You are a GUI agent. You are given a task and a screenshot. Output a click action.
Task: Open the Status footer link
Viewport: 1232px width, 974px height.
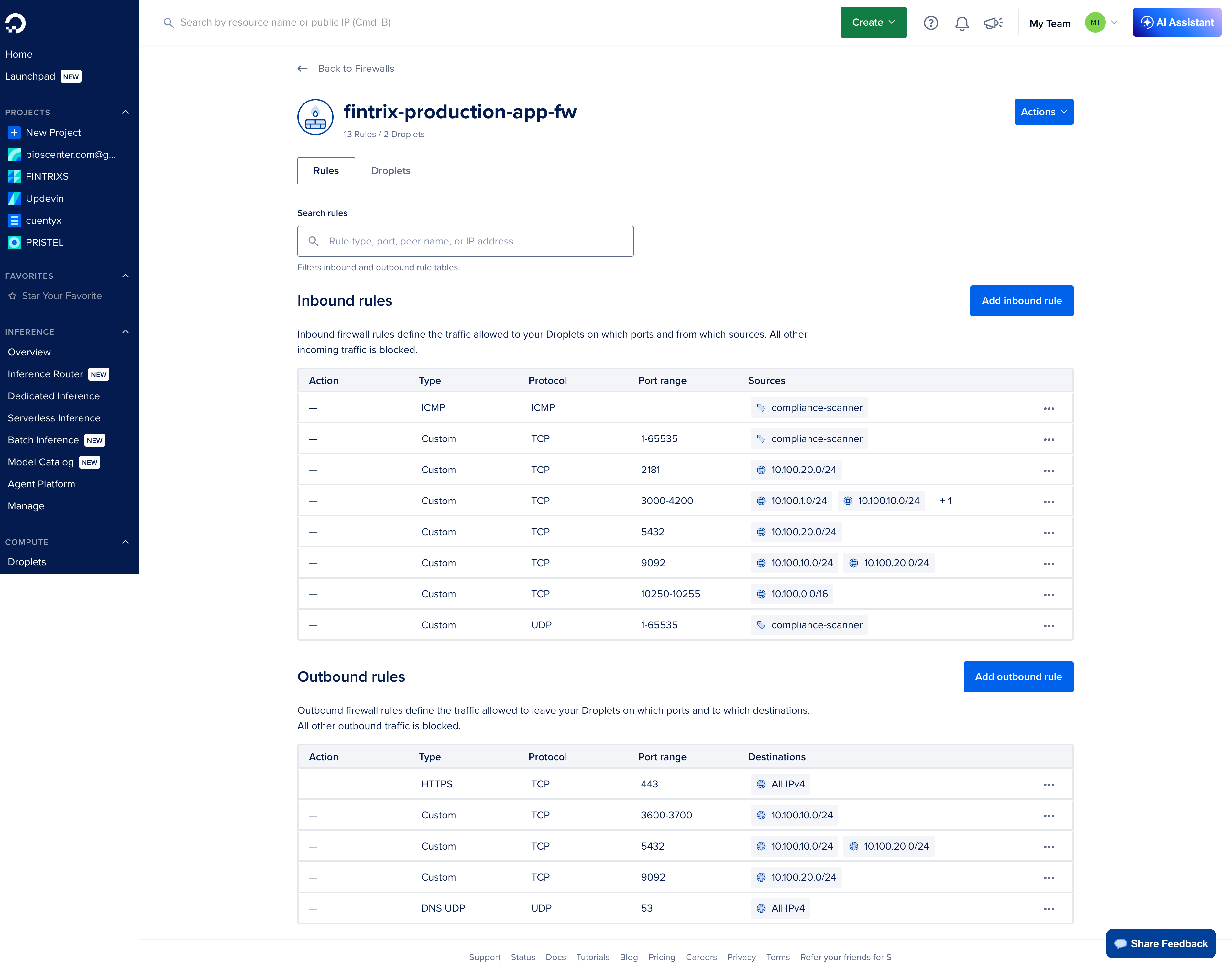pos(523,957)
